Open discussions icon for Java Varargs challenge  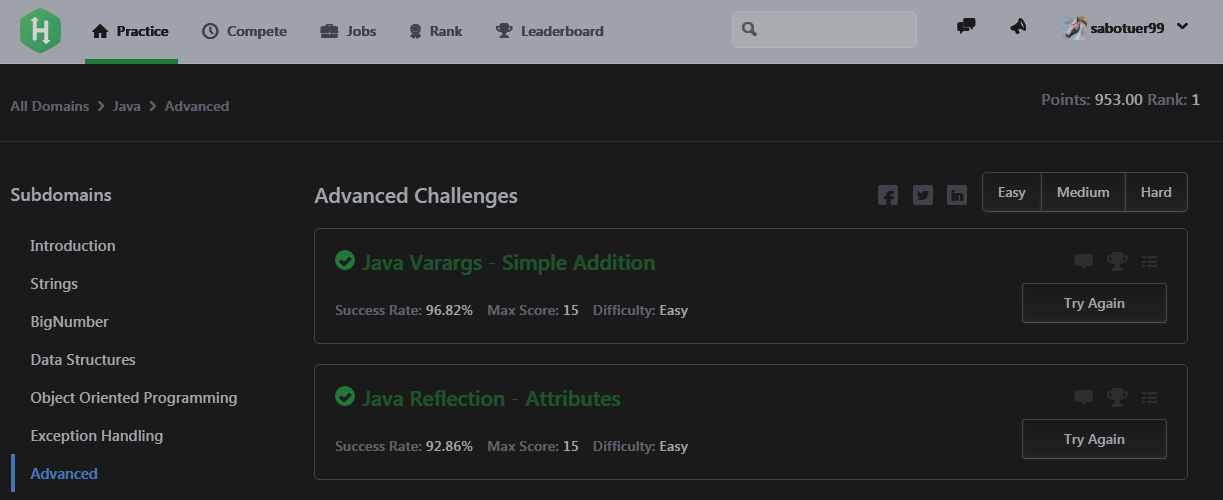[1083, 261]
